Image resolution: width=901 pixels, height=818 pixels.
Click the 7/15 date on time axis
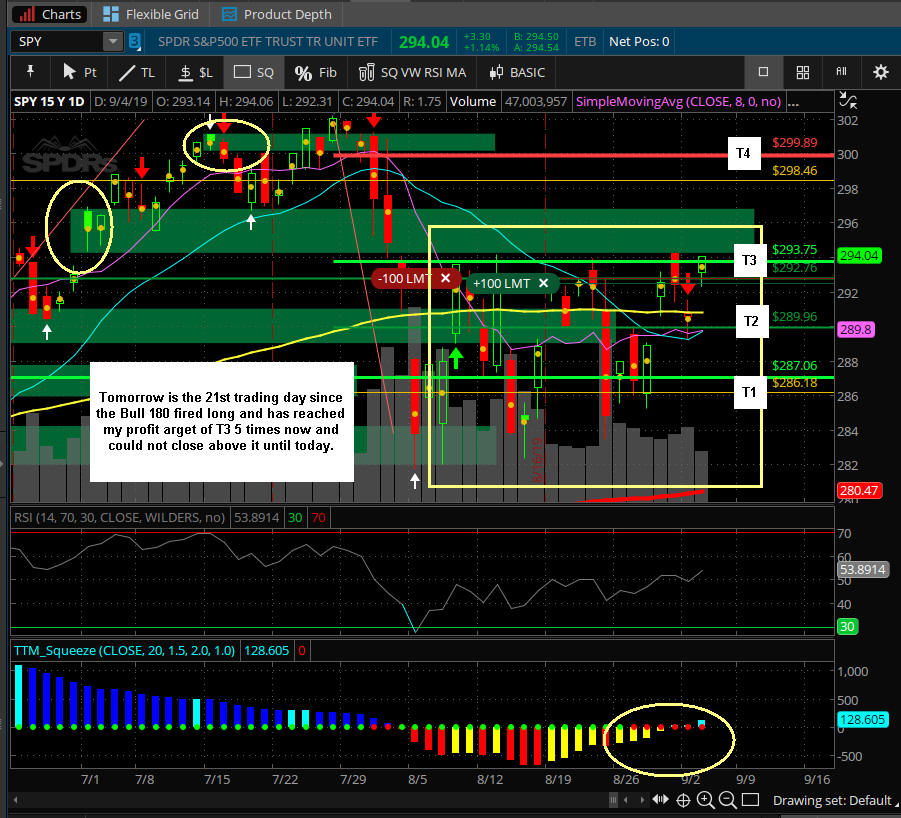[217, 780]
